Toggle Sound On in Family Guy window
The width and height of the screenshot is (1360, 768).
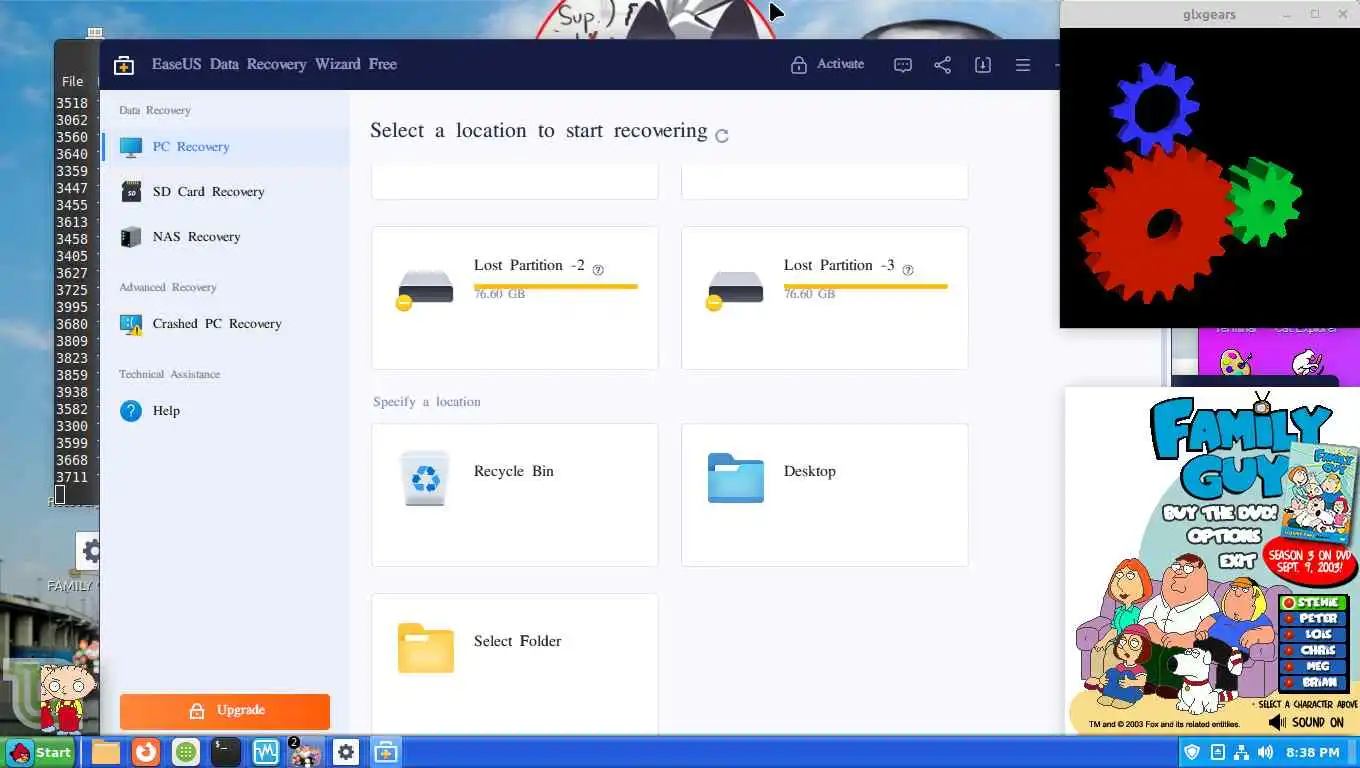1306,722
